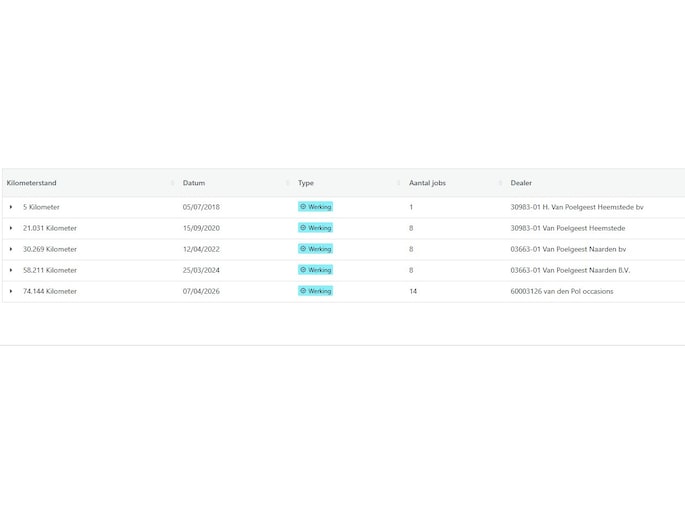The height and width of the screenshot is (513, 685).
Task: Sort by Kilometerstand column sort icon
Action: coord(173,183)
